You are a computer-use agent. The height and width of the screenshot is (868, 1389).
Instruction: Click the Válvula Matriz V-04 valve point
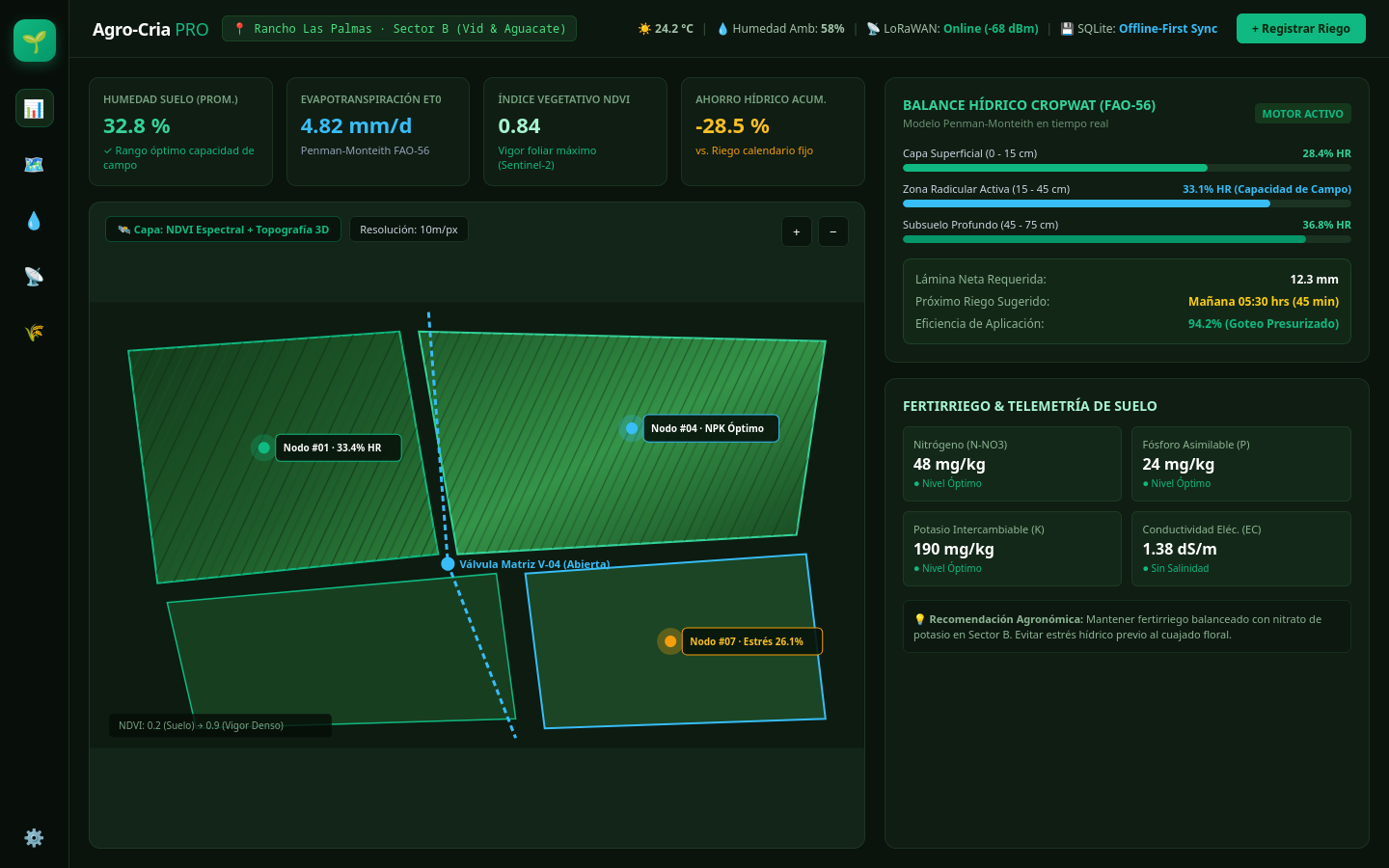[448, 564]
